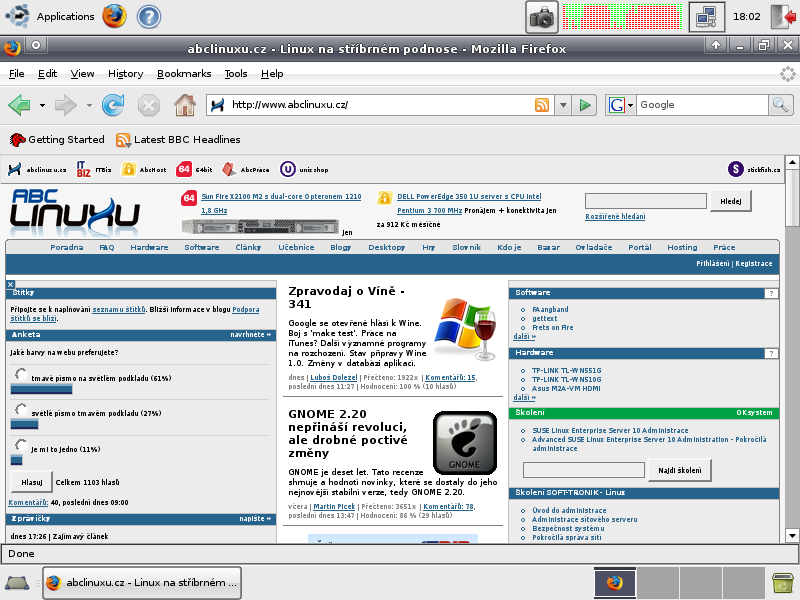Expand the URL bar history dropdown
This screenshot has height=600, width=800.
tap(563, 105)
